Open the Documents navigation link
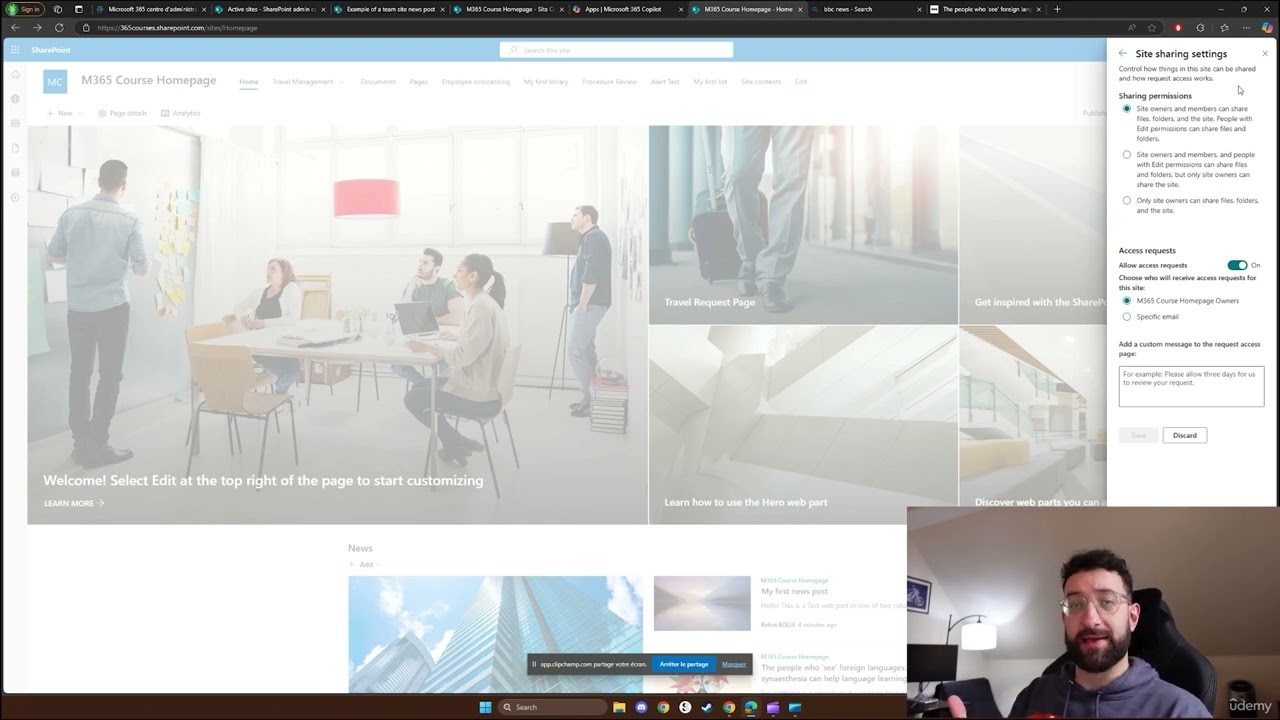 pos(378,82)
